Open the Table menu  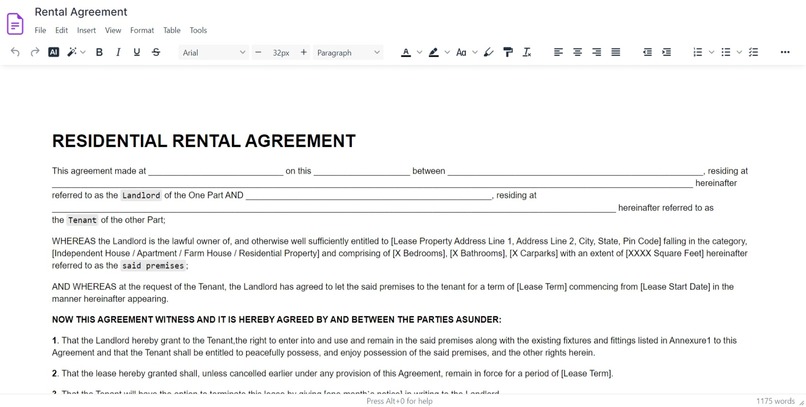click(x=172, y=30)
